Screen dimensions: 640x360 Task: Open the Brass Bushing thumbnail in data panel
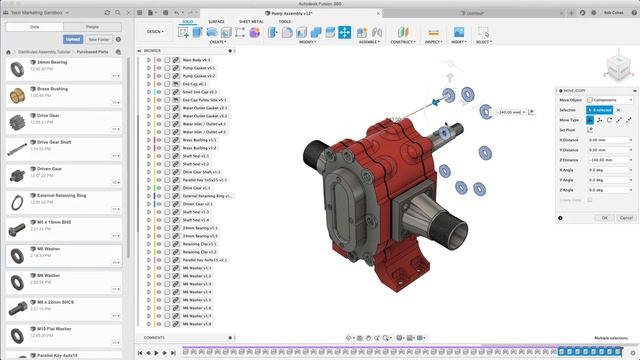click(x=17, y=96)
